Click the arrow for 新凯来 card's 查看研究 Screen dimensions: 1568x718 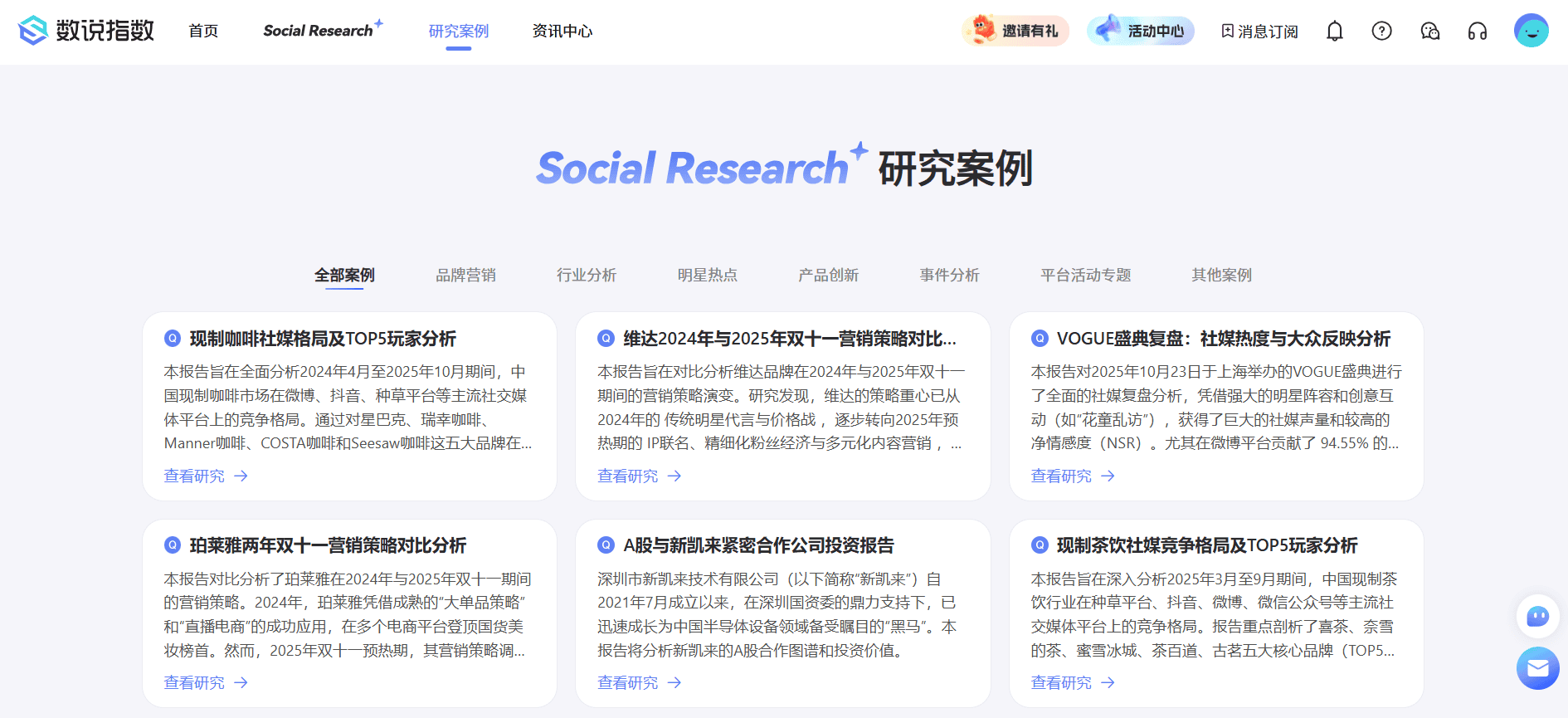(x=674, y=682)
